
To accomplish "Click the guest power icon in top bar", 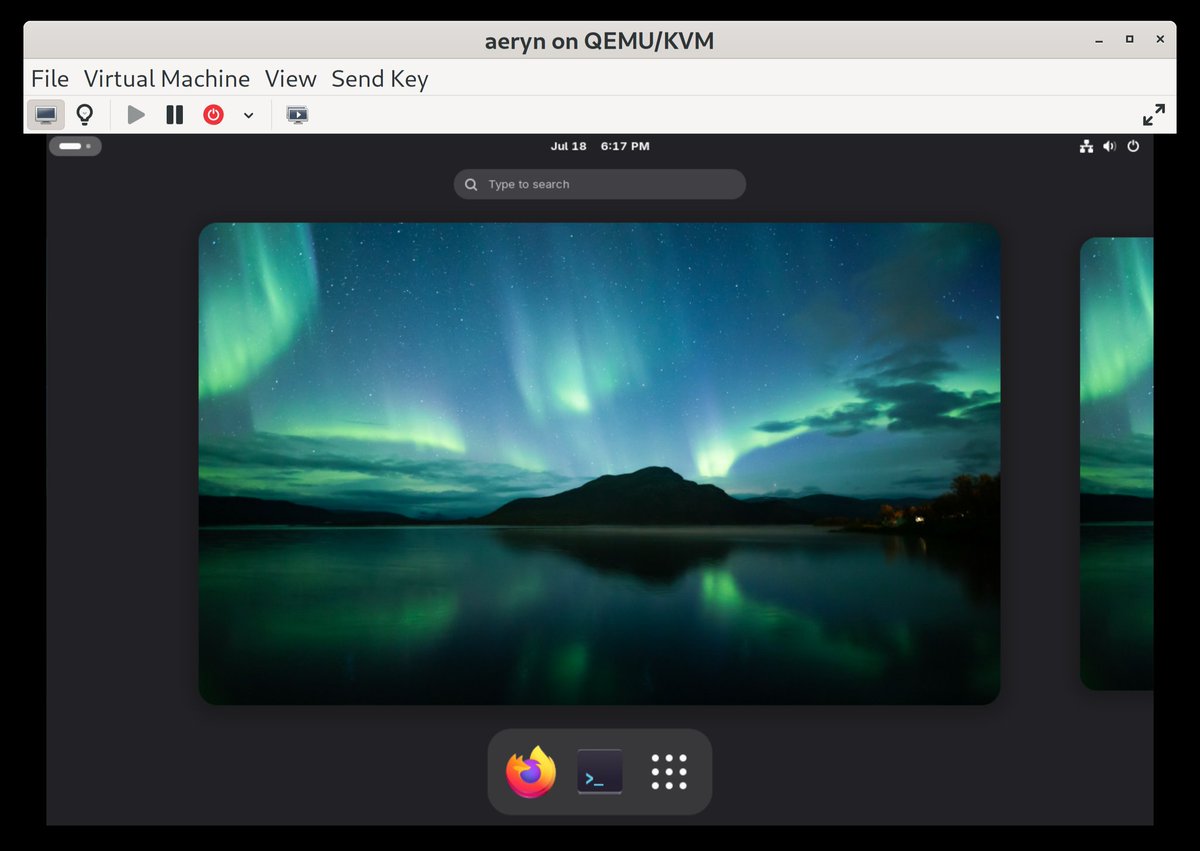I will pos(1132,146).
